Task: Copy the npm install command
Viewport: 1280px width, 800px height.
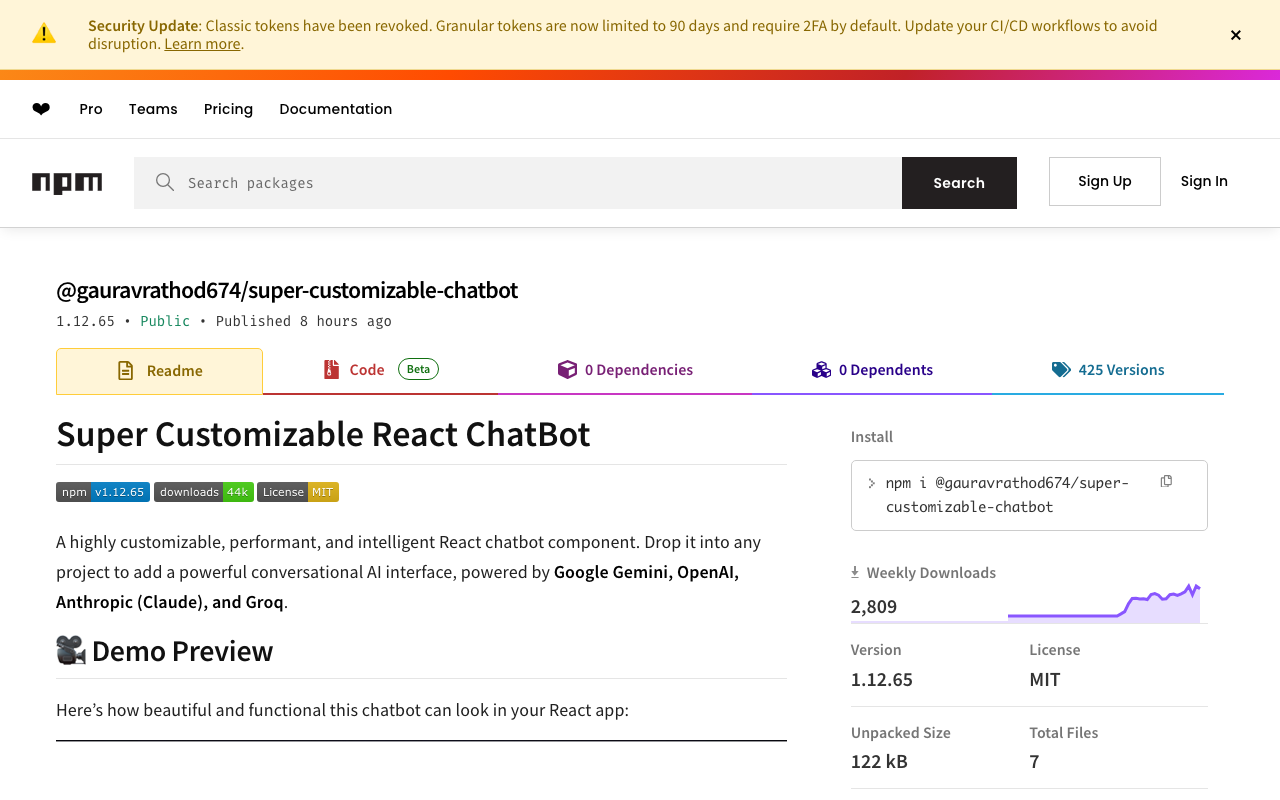Action: (1166, 482)
